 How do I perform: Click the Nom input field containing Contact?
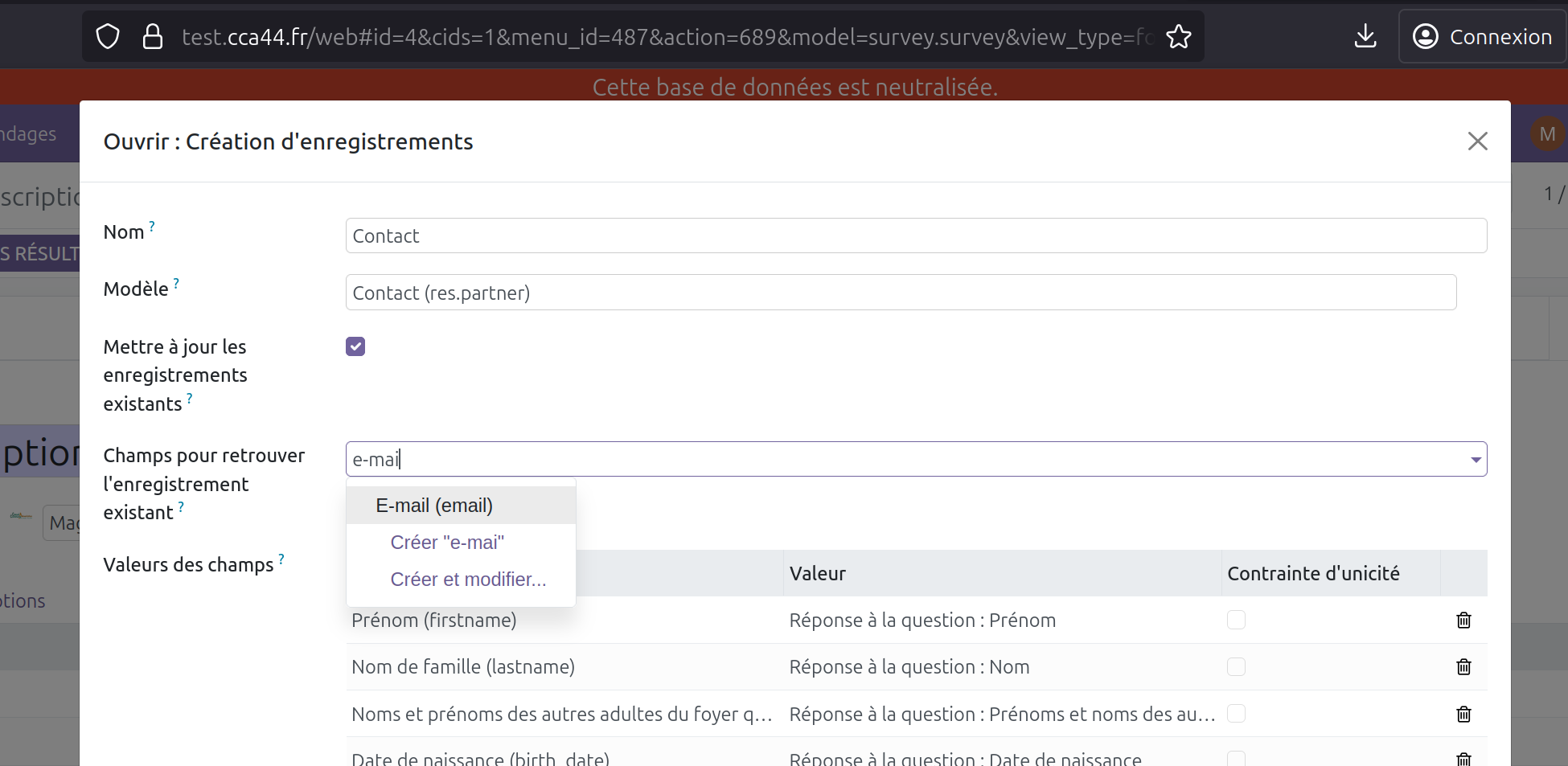pyautogui.click(x=915, y=236)
